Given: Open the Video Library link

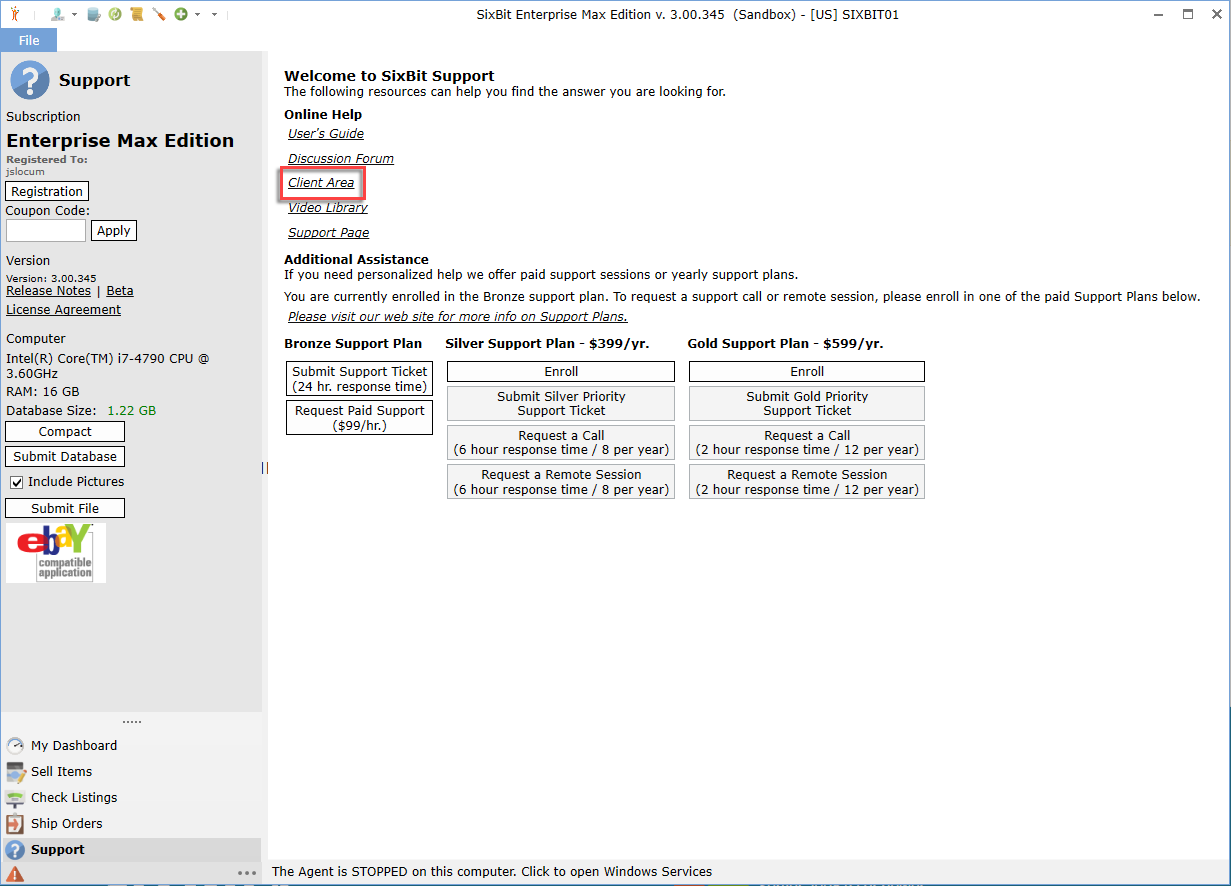Looking at the screenshot, I should [328, 208].
